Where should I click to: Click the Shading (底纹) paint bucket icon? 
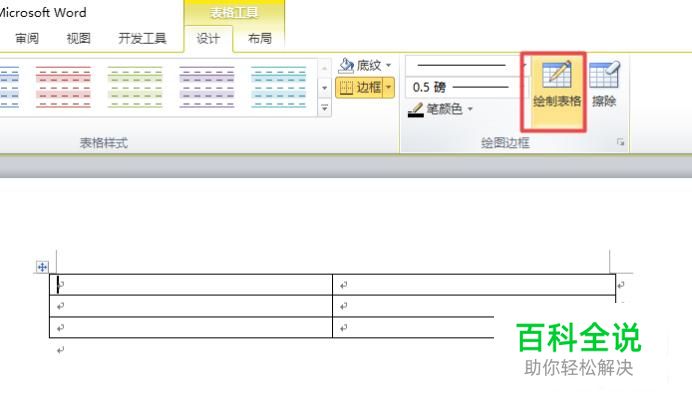tap(346, 66)
